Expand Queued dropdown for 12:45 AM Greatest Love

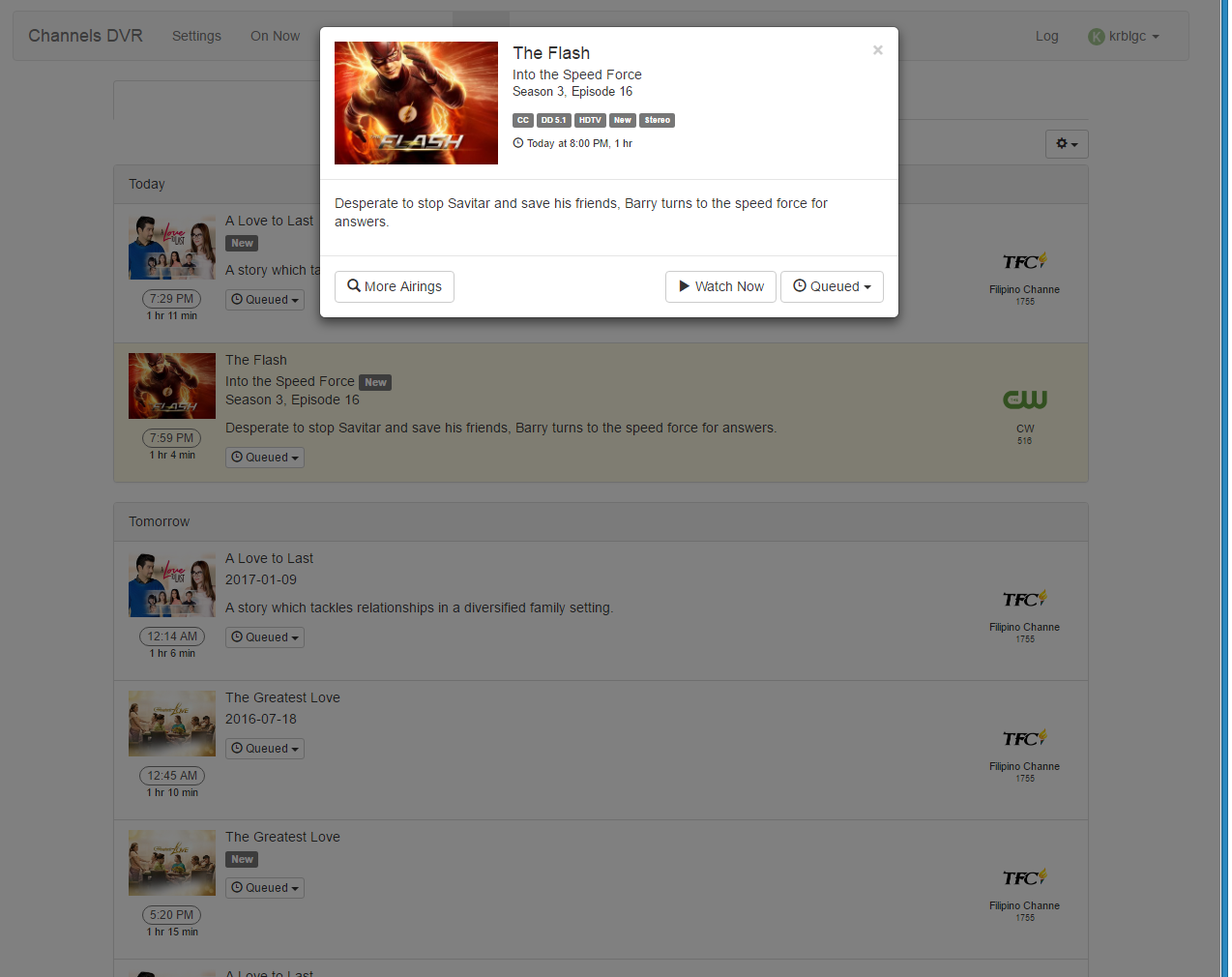point(265,749)
